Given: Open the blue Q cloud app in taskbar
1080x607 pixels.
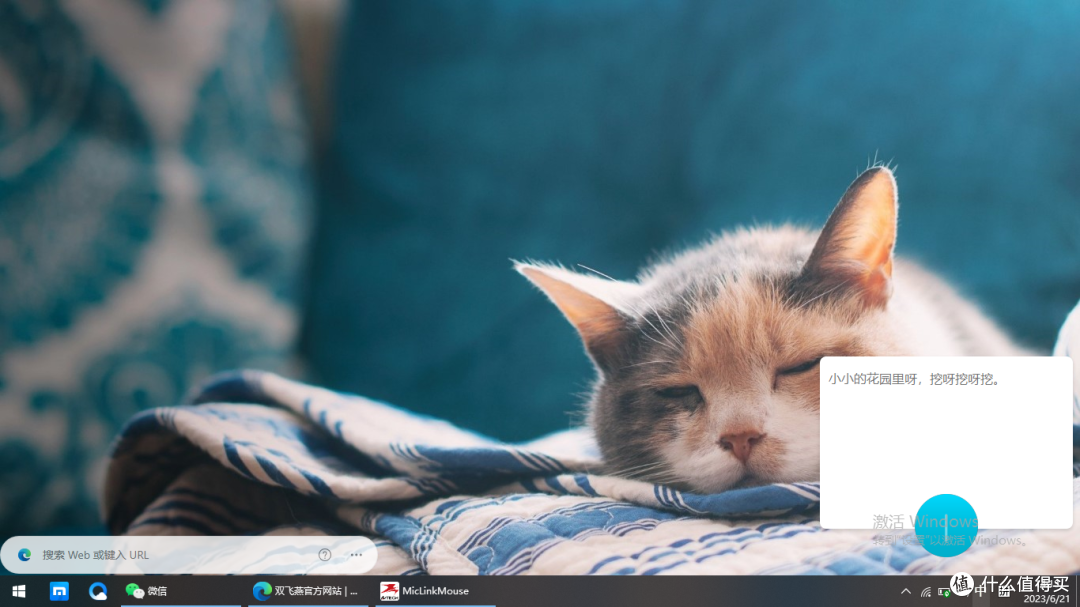Looking at the screenshot, I should click(98, 591).
